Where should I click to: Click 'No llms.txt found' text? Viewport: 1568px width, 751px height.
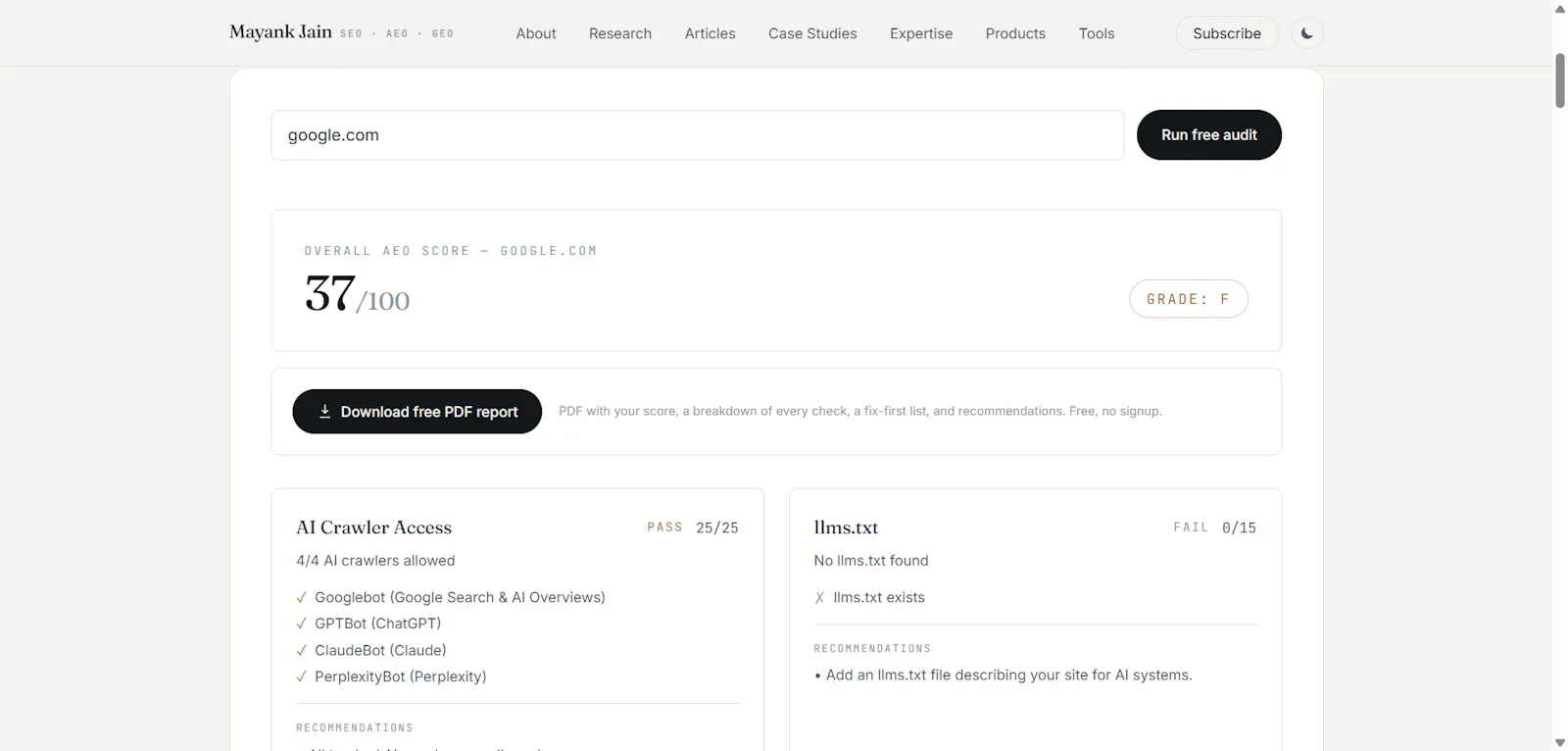pyautogui.click(x=871, y=561)
